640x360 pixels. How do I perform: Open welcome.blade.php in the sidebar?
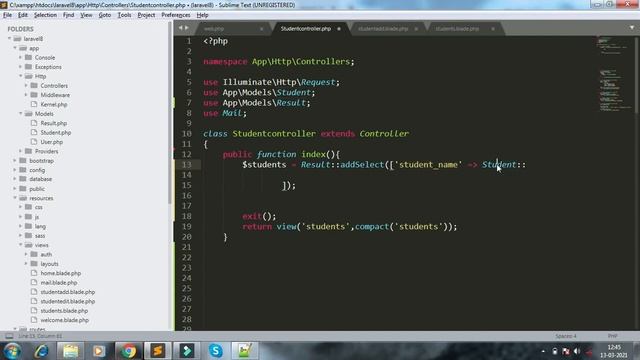(64, 320)
